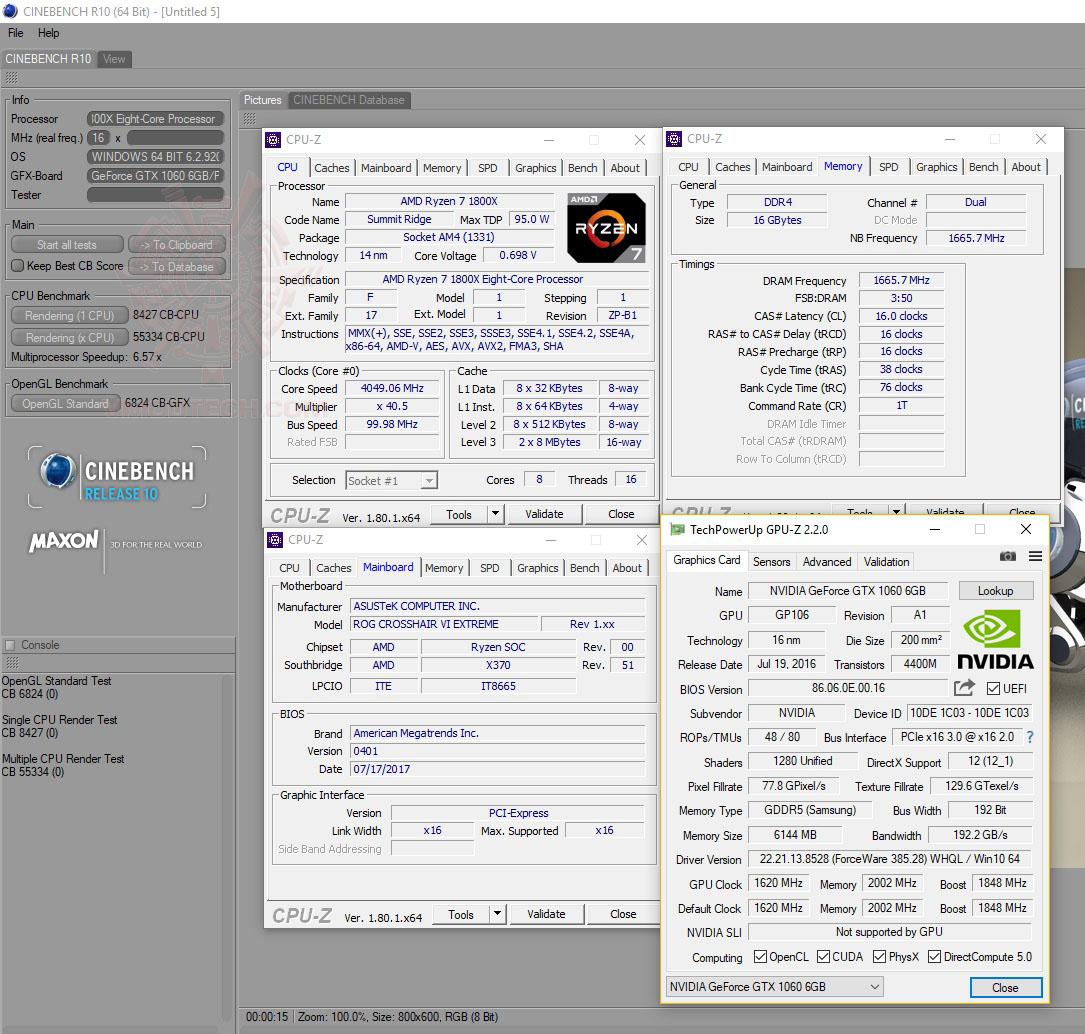Switch to GPU-Z's Sensors tab
Screen dimensions: 1085x1034
[x=771, y=561]
